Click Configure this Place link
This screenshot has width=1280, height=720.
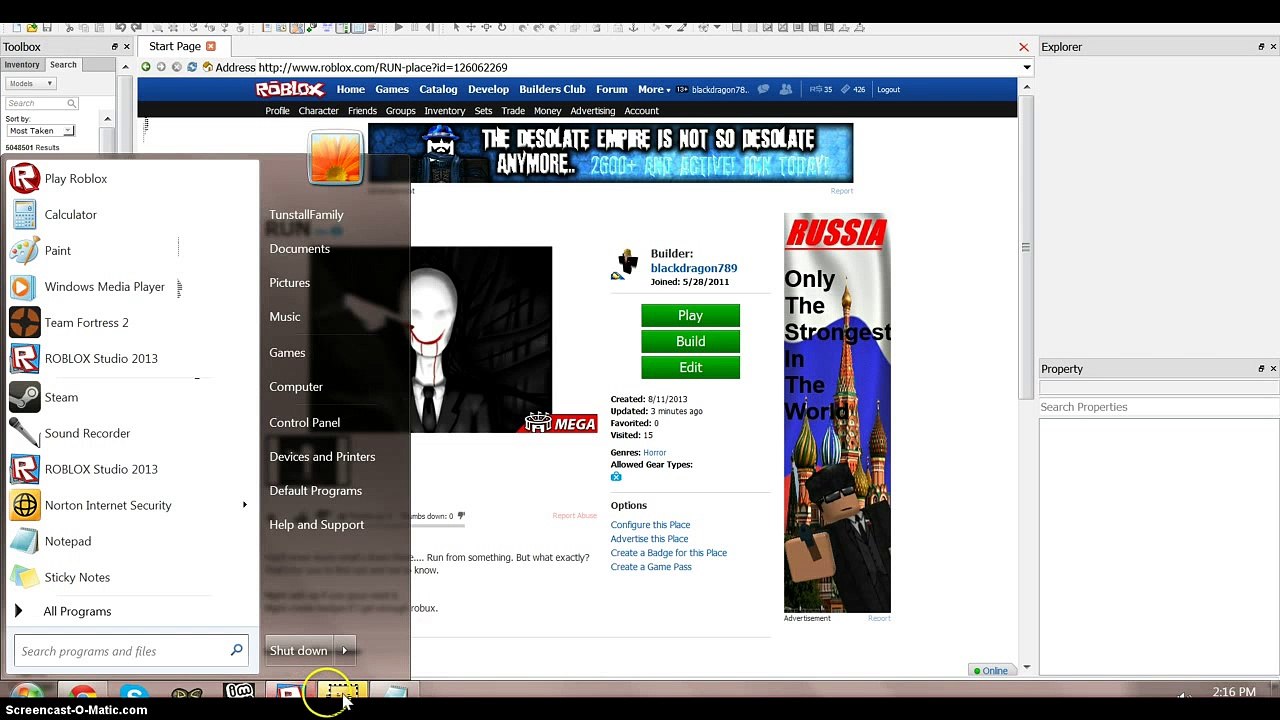[650, 525]
